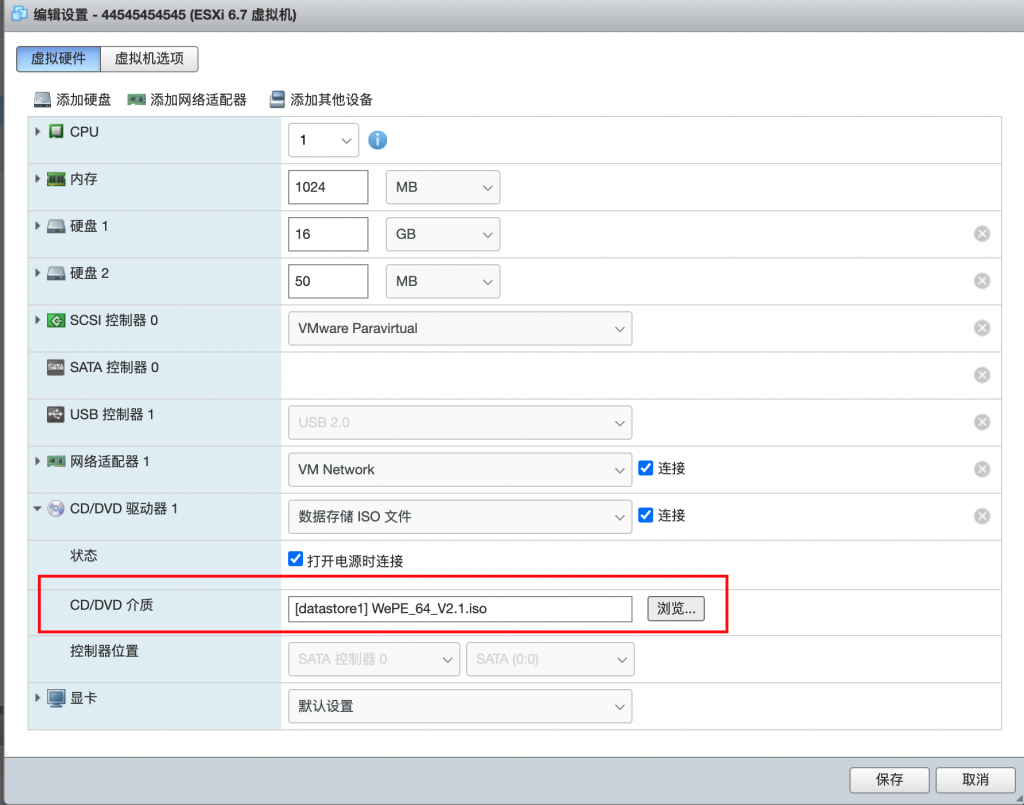This screenshot has height=805, width=1024.
Task: Click the 硬盘 1 disk icon
Action: [x=56, y=226]
